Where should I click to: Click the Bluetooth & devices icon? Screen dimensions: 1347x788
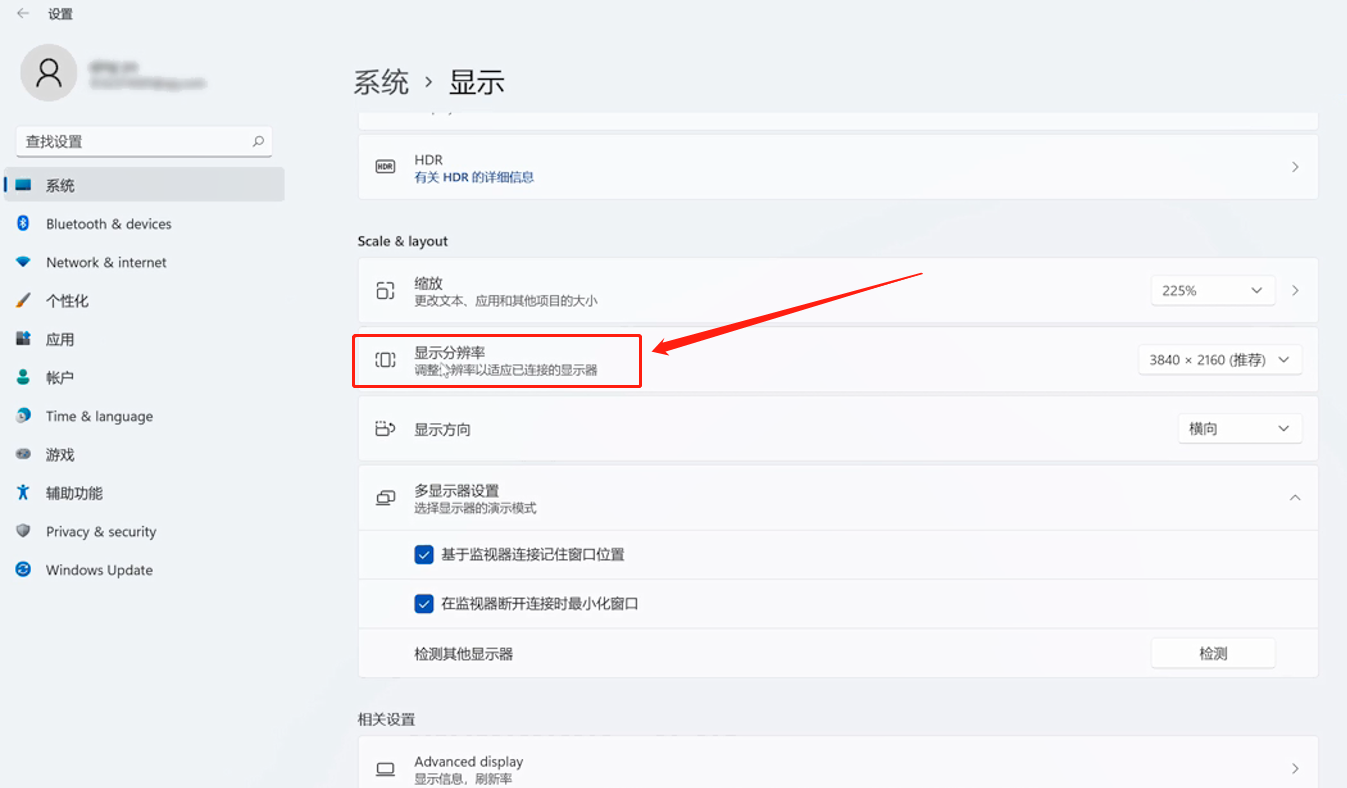23,224
